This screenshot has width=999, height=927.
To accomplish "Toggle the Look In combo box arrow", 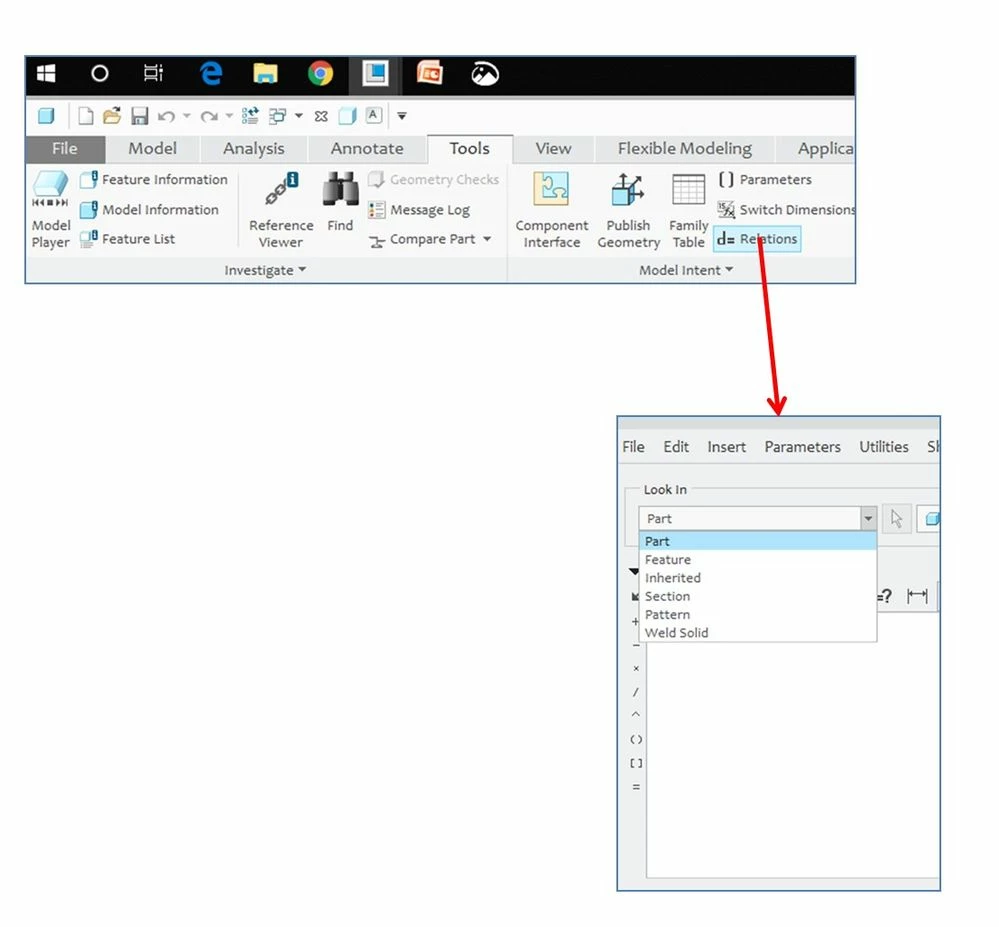I will click(868, 519).
